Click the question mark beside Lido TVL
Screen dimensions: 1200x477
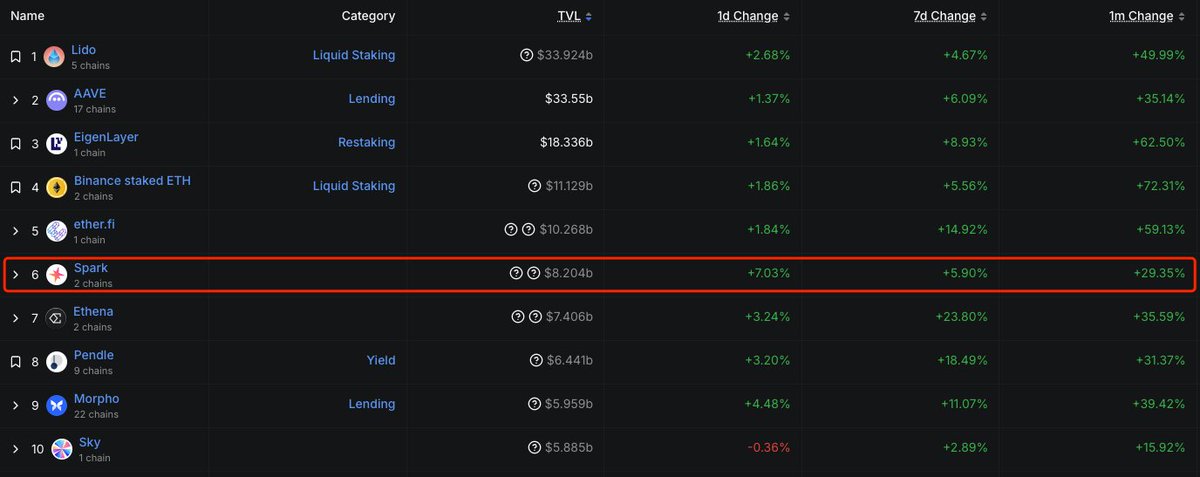coord(527,55)
